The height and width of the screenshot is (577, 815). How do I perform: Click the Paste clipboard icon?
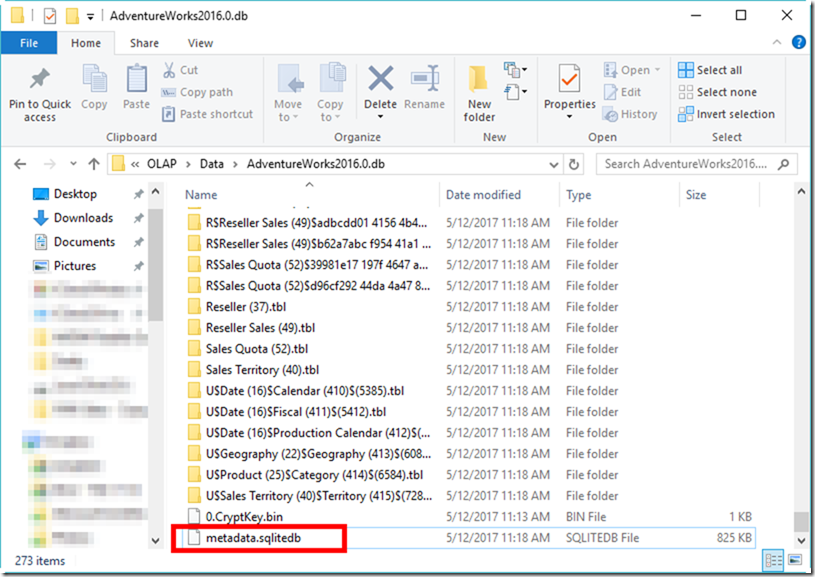137,79
